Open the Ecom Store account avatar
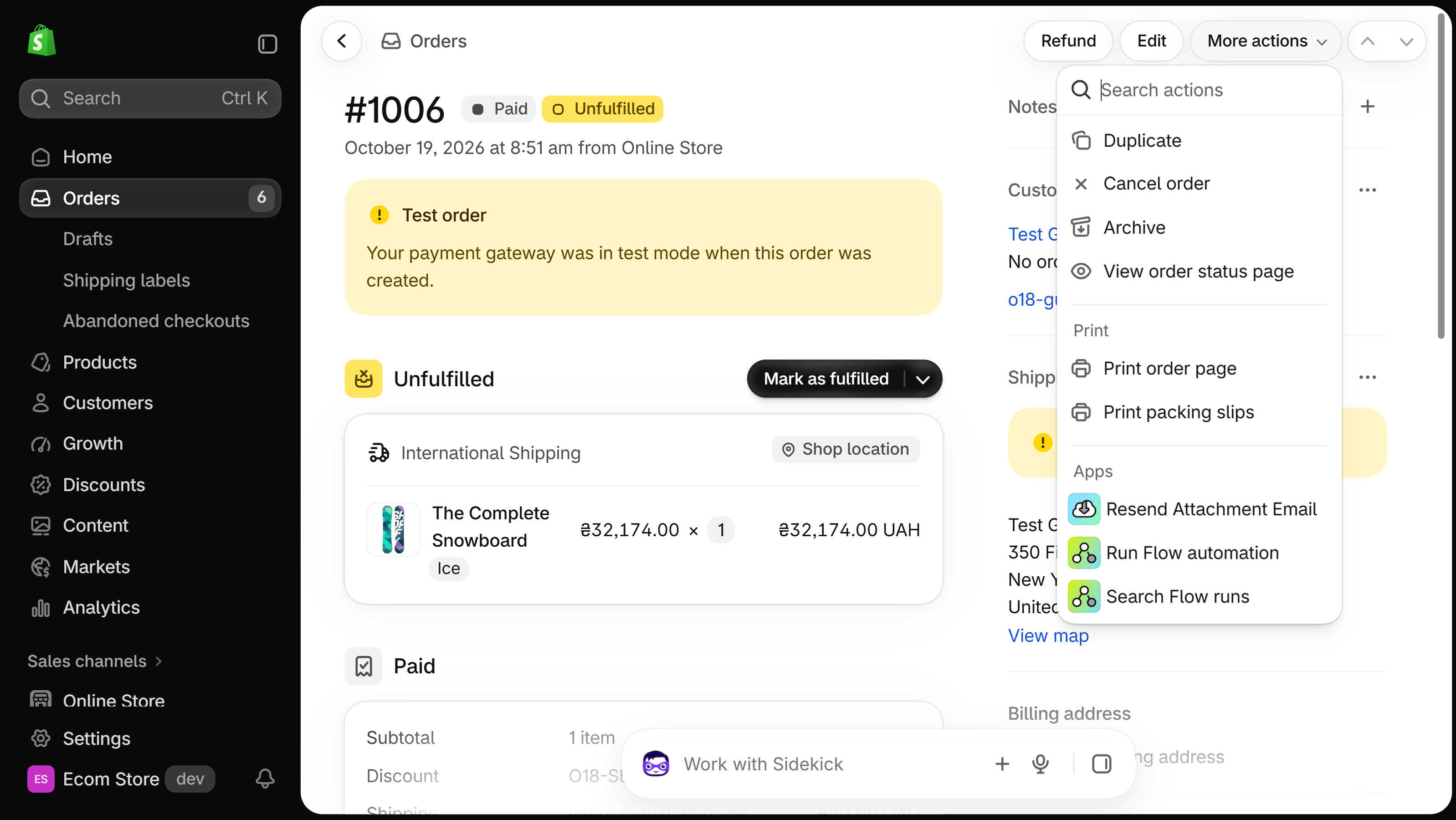This screenshot has width=1456, height=820. 41,779
